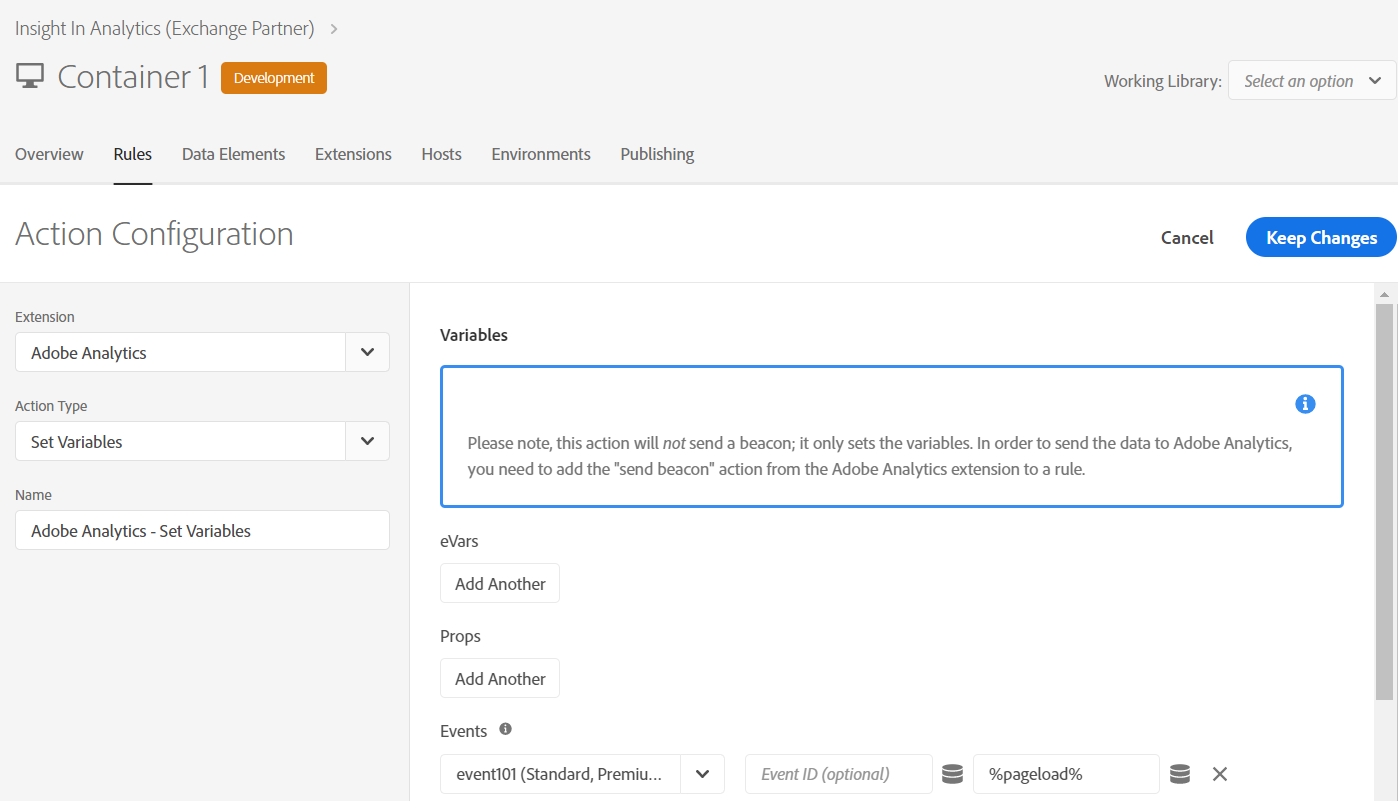Open the Working Library dropdown
This screenshot has width=1398, height=801.
pos(1312,81)
